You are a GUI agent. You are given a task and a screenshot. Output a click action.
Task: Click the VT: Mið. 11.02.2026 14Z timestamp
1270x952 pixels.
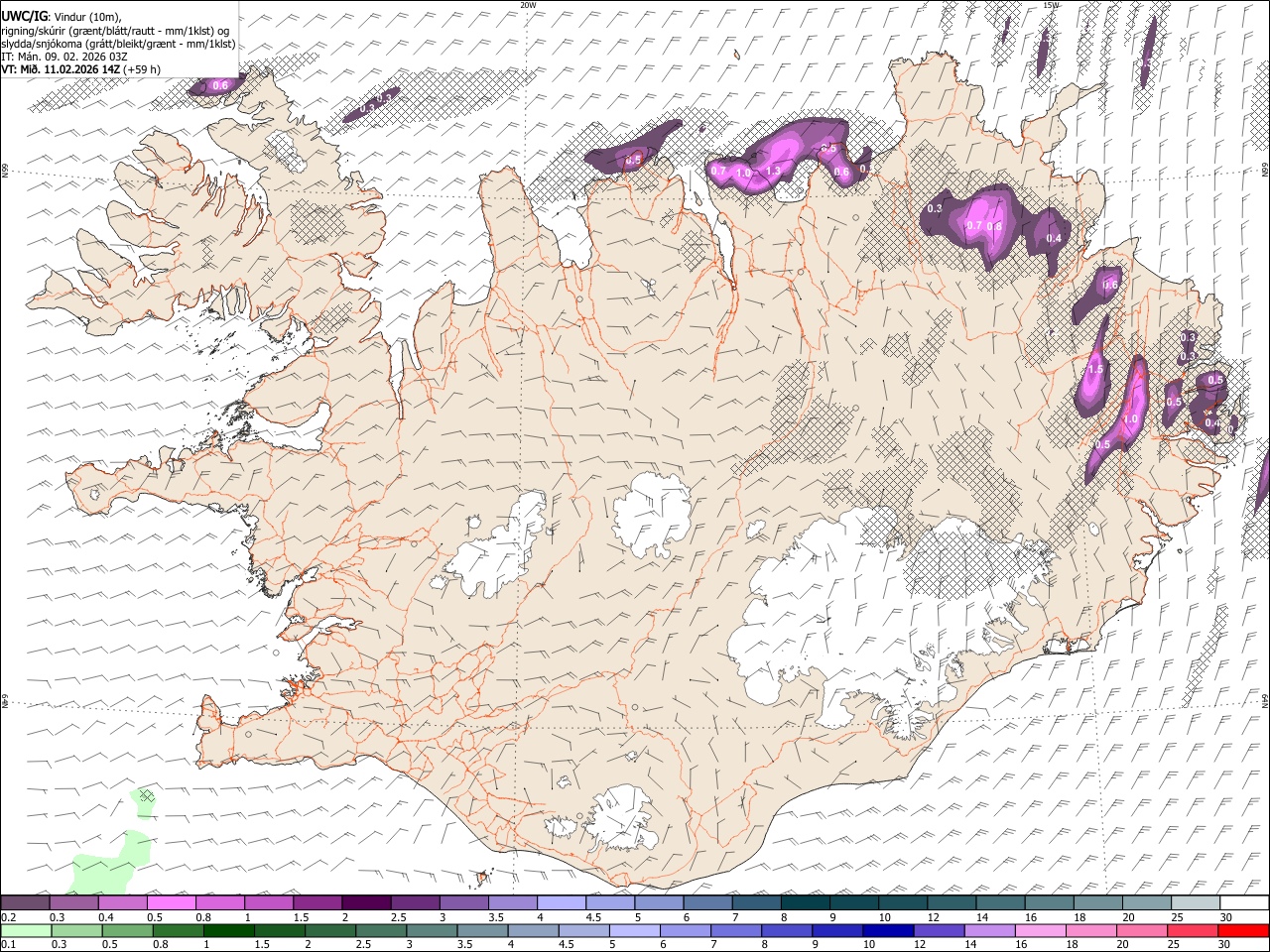(x=61, y=69)
